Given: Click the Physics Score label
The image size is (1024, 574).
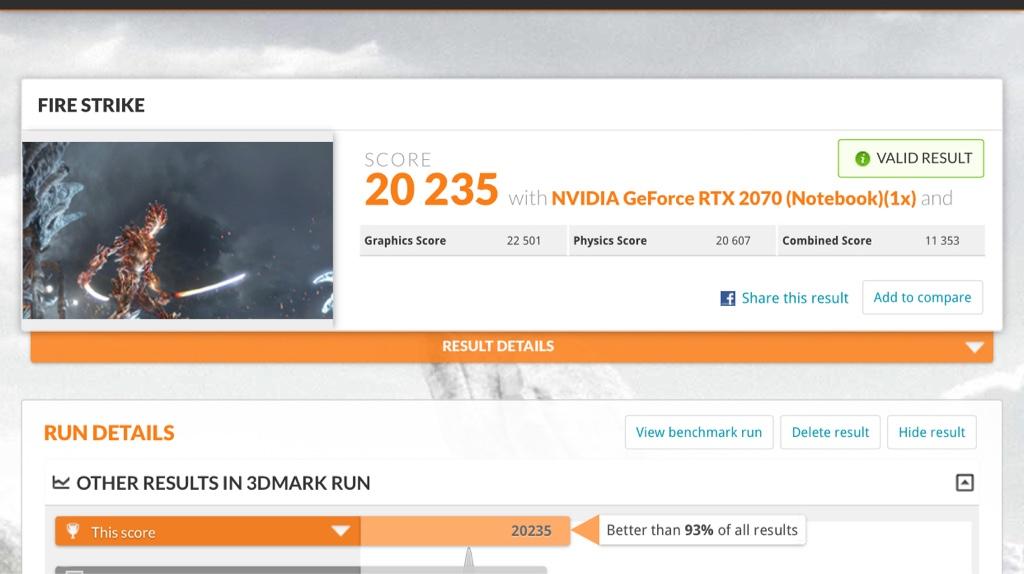Looking at the screenshot, I should click(610, 241).
